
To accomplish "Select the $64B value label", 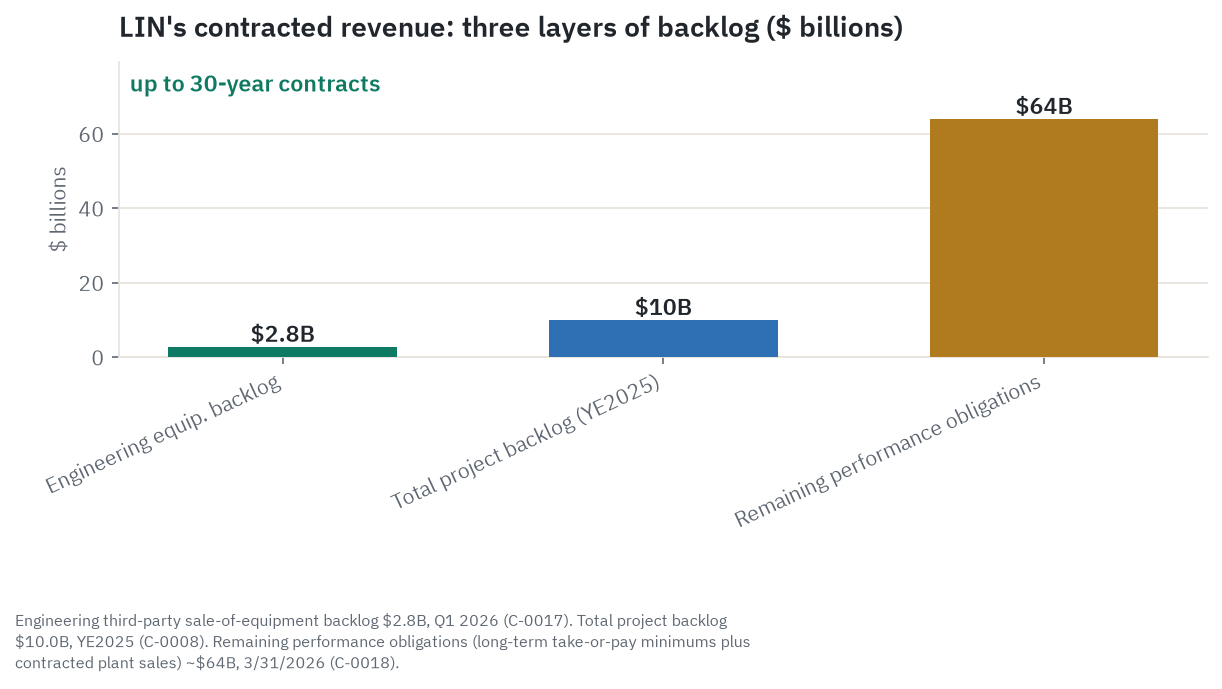I will (x=1044, y=106).
